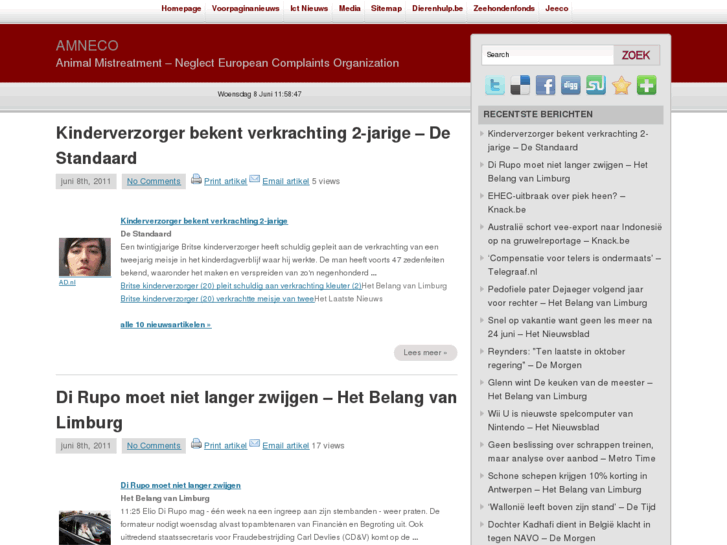Open sidebar link Reynders Ten laatste in oktober
The height and width of the screenshot is (545, 727).
click(556, 358)
